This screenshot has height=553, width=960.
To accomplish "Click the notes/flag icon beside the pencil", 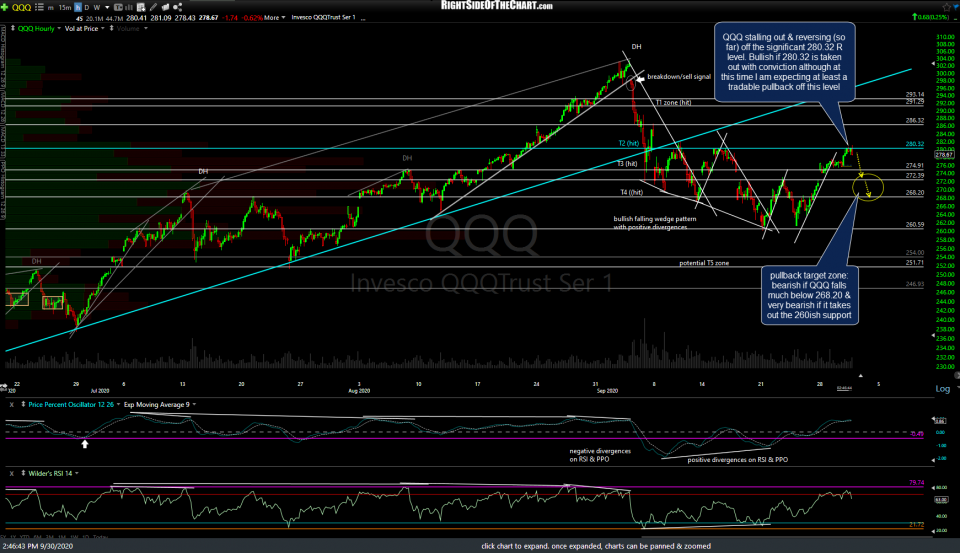I will tap(165, 7).
